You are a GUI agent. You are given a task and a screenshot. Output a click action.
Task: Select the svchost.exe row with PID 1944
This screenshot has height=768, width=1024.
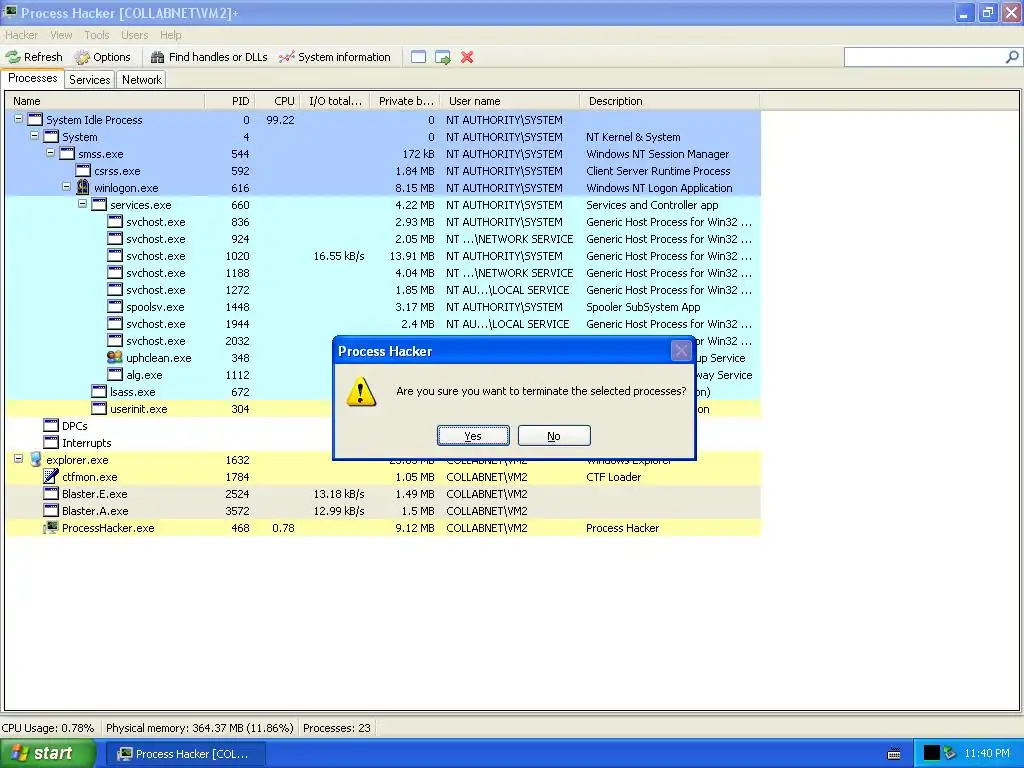pyautogui.click(x=383, y=324)
